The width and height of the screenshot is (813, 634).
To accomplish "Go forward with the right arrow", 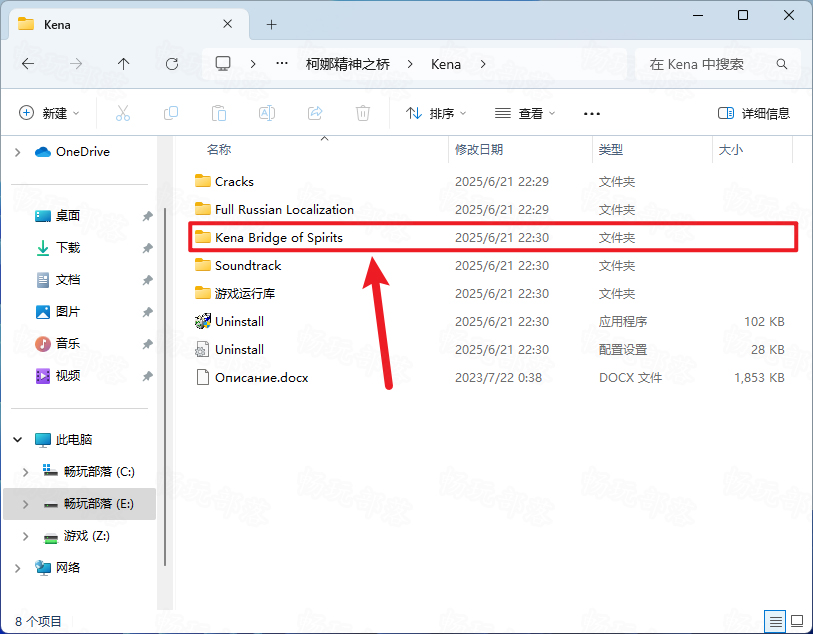I will 76,64.
